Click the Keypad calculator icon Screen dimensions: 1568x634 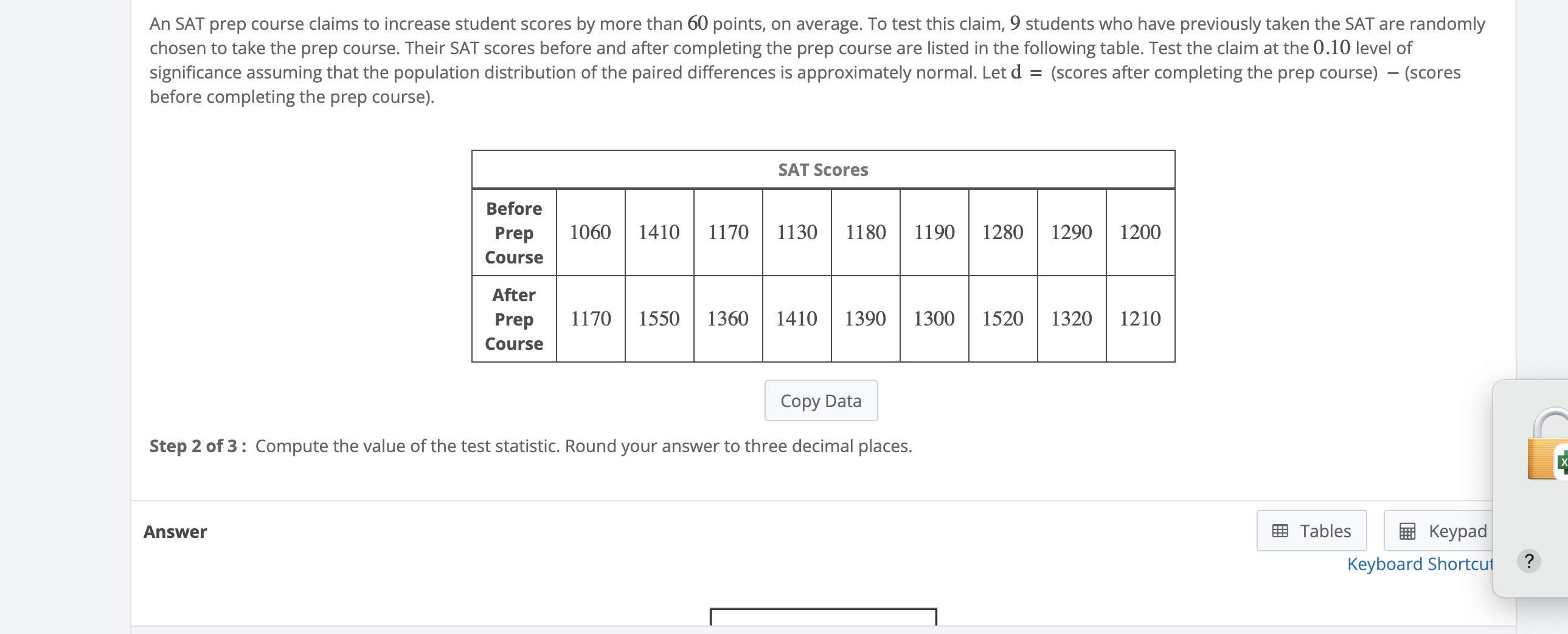(x=1407, y=531)
